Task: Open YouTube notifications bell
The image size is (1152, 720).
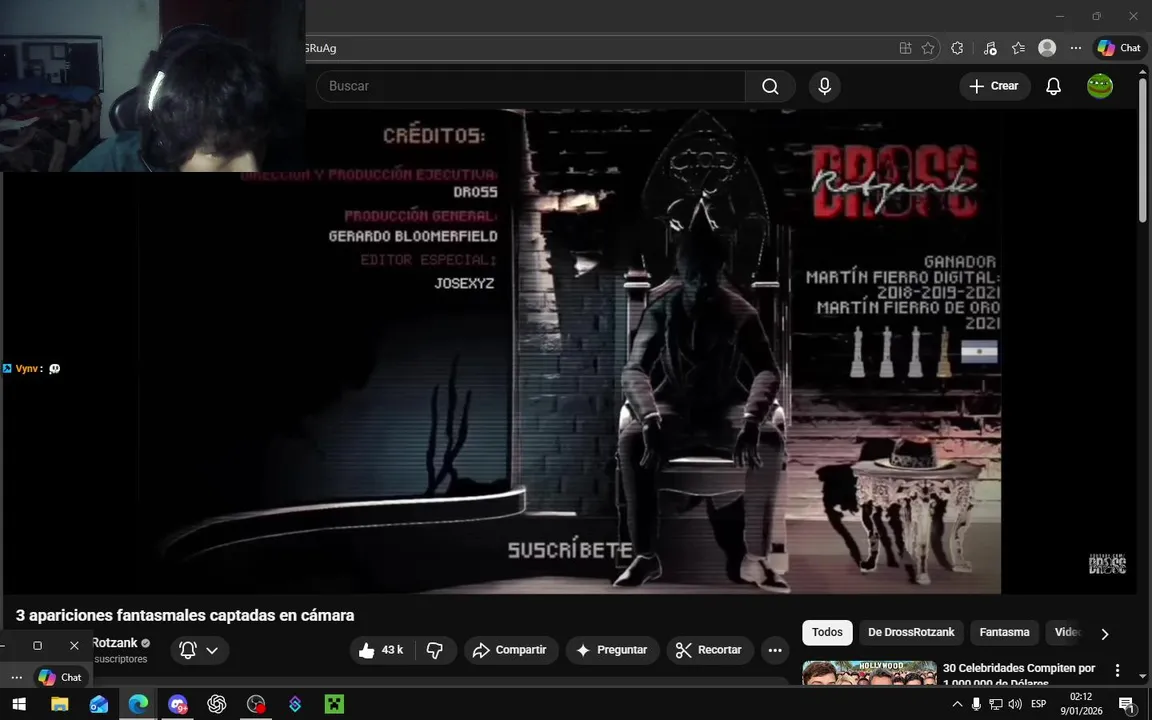Action: click(1054, 86)
